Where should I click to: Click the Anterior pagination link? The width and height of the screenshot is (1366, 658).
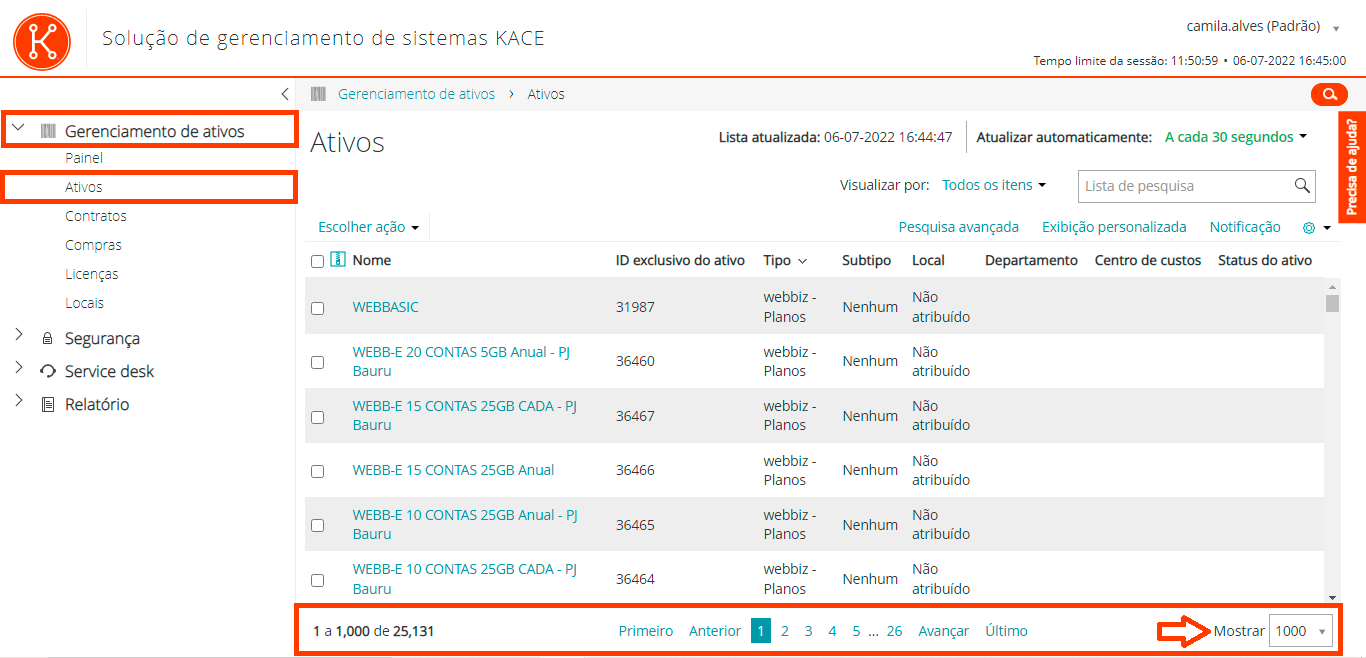click(x=715, y=631)
